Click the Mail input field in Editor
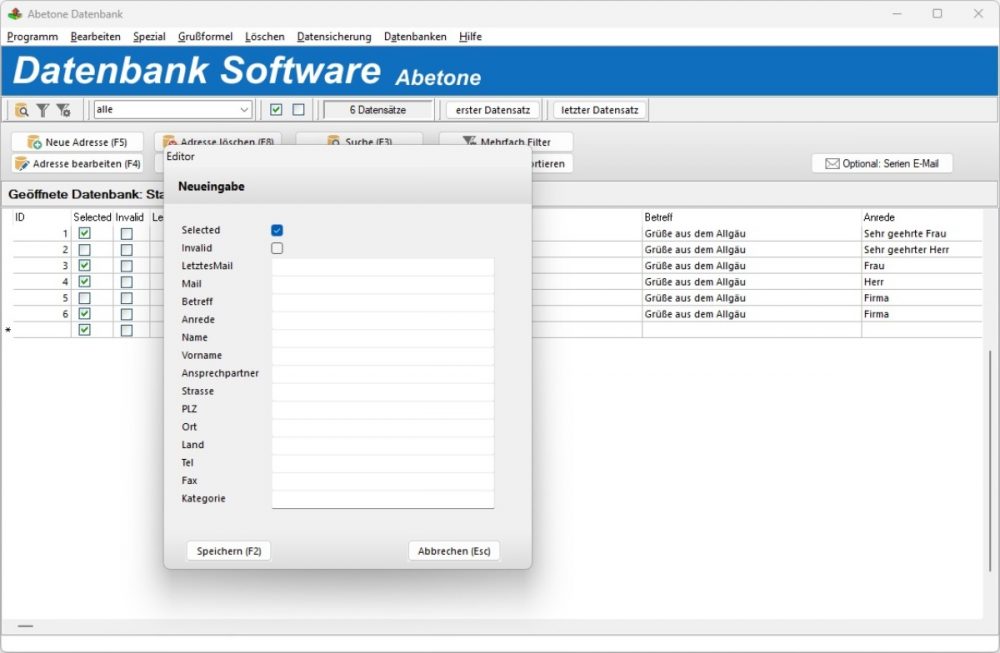Image resolution: width=1000 pixels, height=653 pixels. tap(383, 284)
